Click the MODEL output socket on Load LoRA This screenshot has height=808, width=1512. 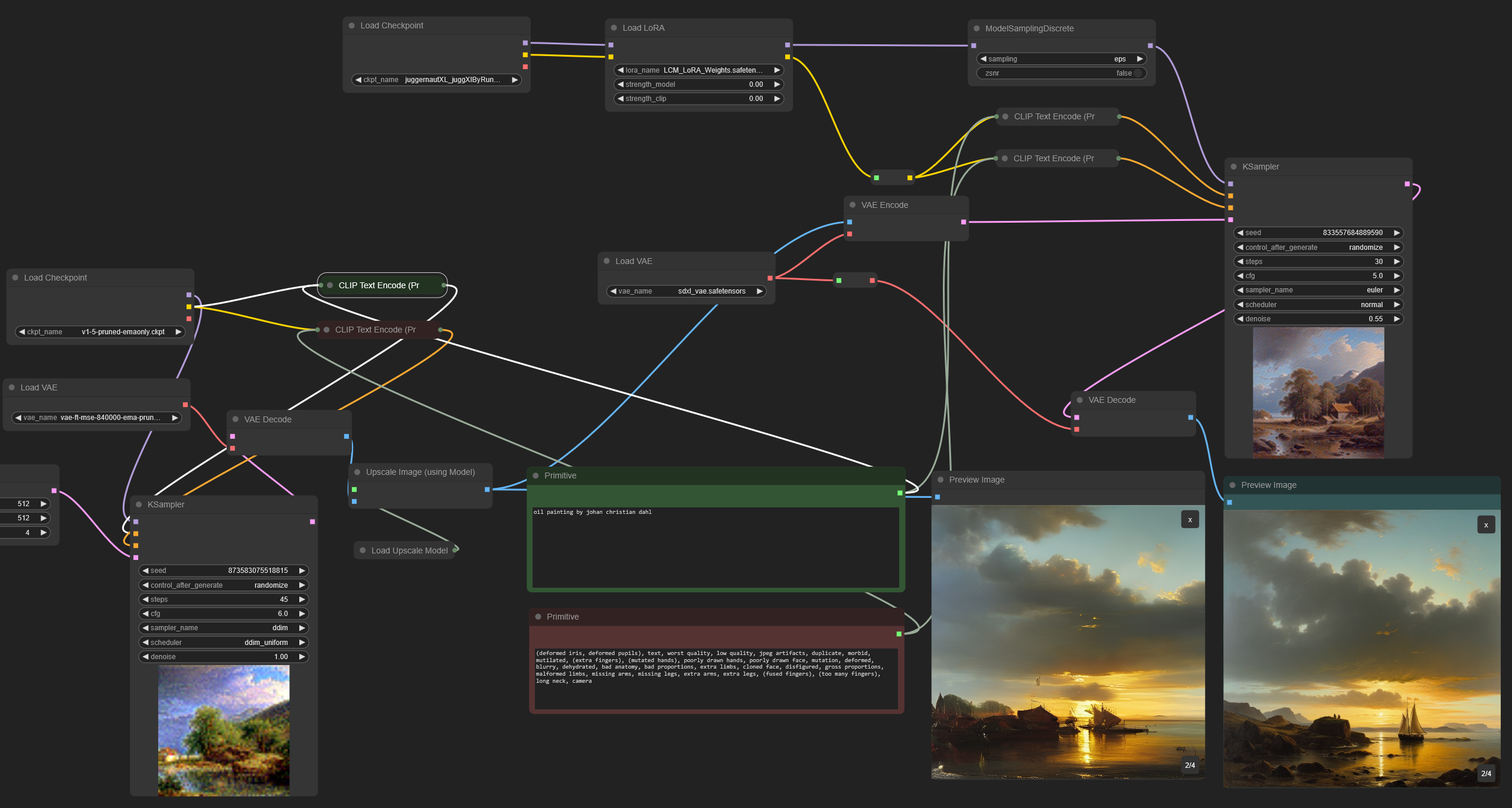point(788,45)
